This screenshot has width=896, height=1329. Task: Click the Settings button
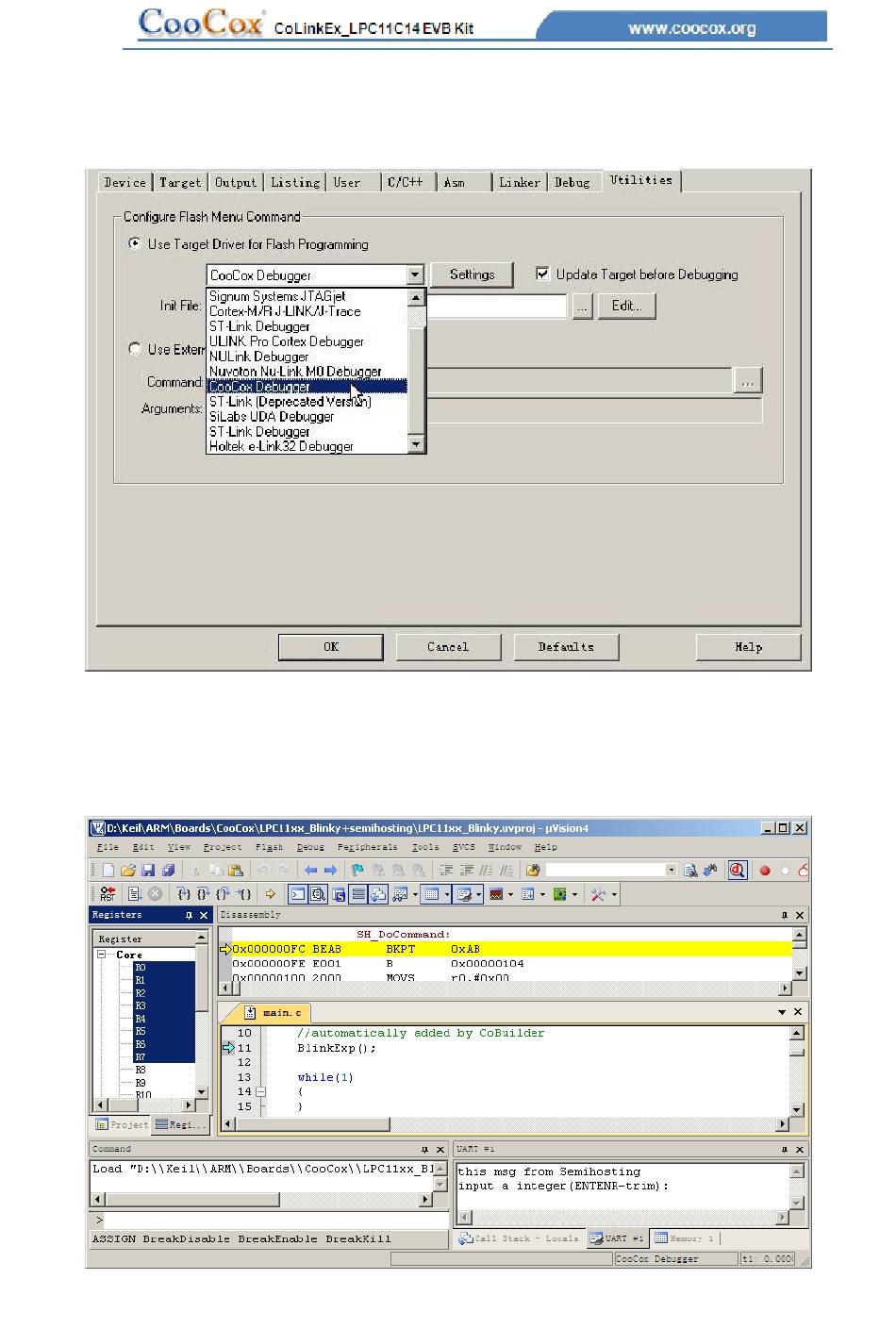pyautogui.click(x=472, y=274)
